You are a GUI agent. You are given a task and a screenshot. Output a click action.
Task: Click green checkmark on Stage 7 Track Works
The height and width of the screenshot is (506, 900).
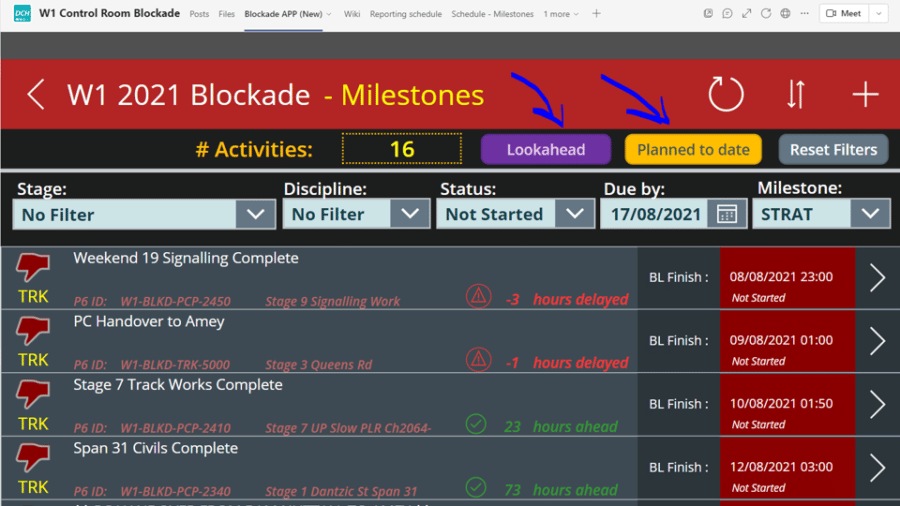(476, 425)
